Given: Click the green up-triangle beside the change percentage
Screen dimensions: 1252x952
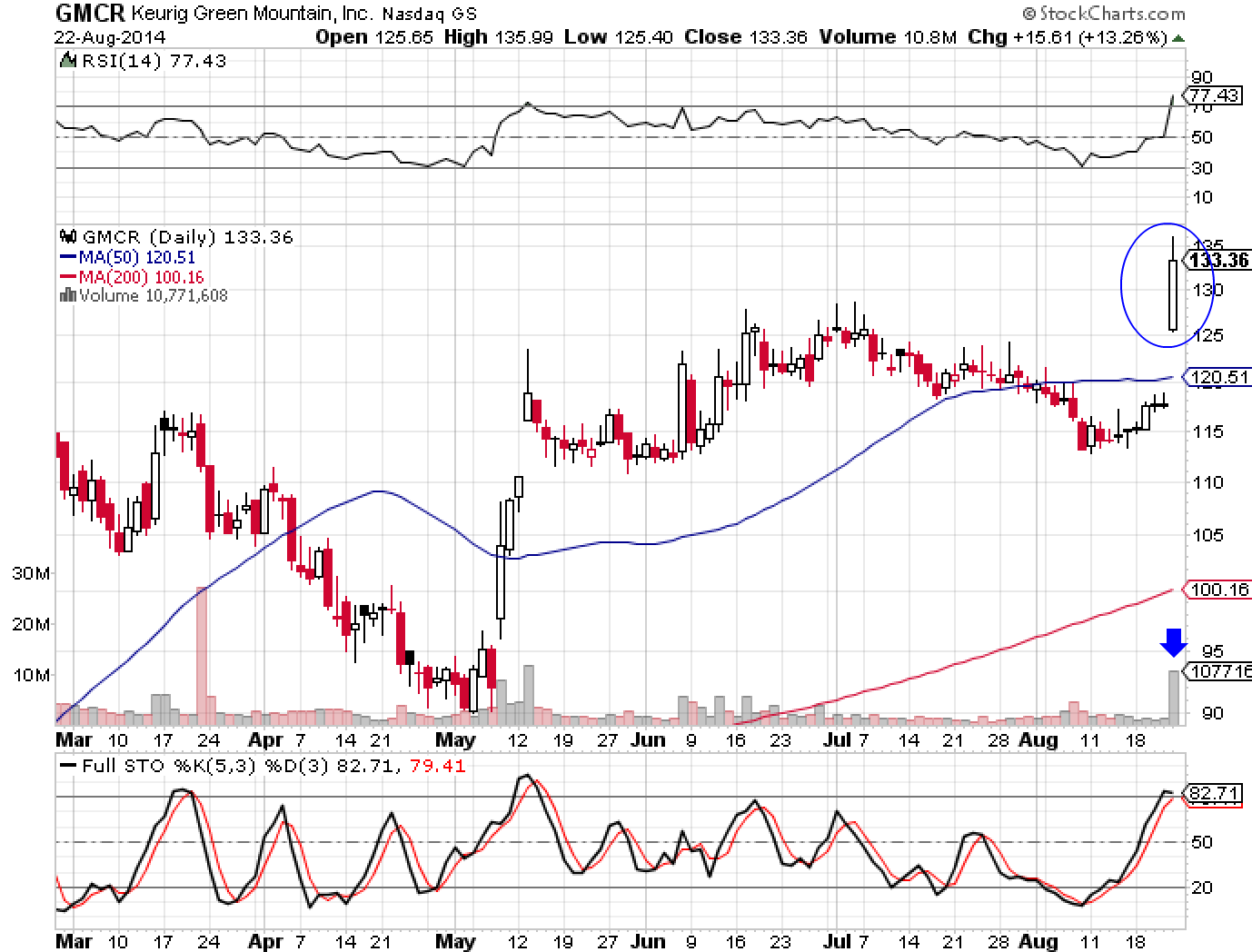Looking at the screenshot, I should click(1178, 38).
